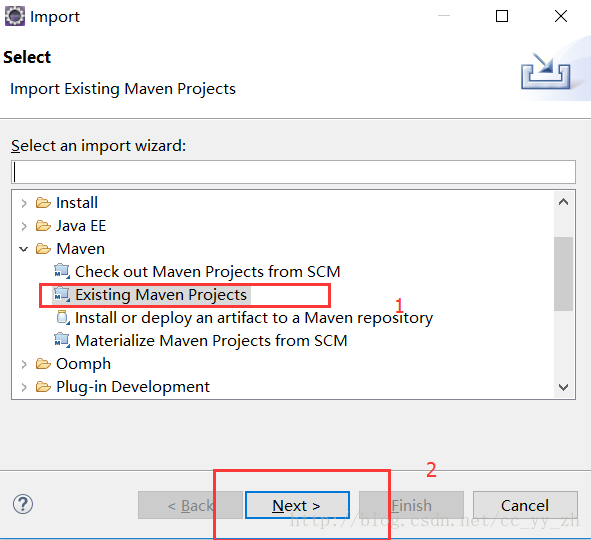
Task: Collapse the Maven category
Action: pos(24,249)
